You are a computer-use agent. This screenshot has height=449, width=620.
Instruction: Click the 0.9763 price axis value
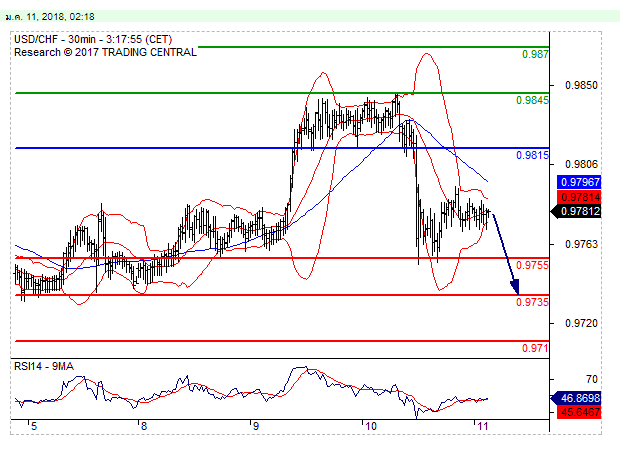pos(581,244)
